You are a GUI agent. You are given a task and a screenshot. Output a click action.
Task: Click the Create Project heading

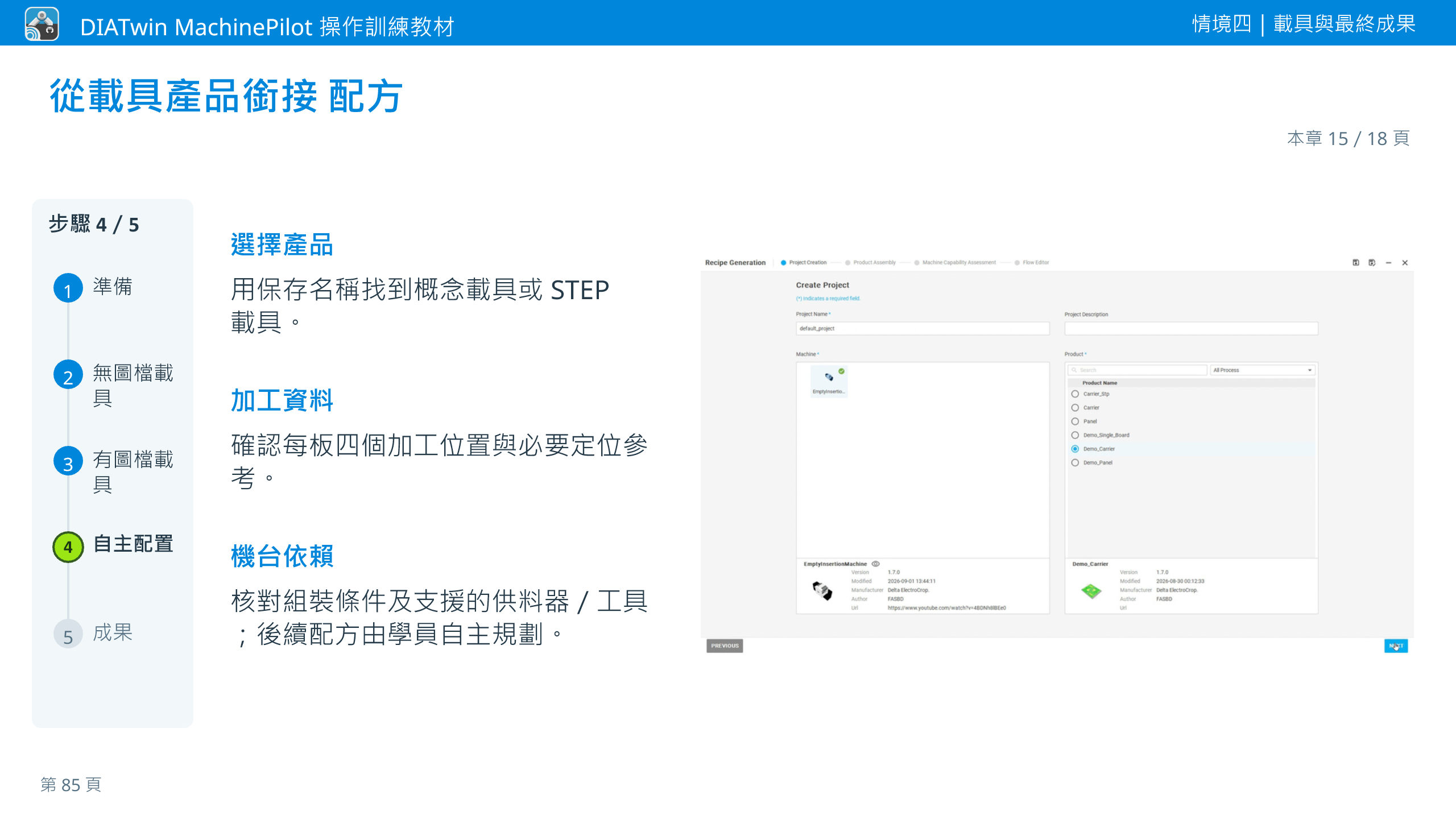(x=822, y=285)
